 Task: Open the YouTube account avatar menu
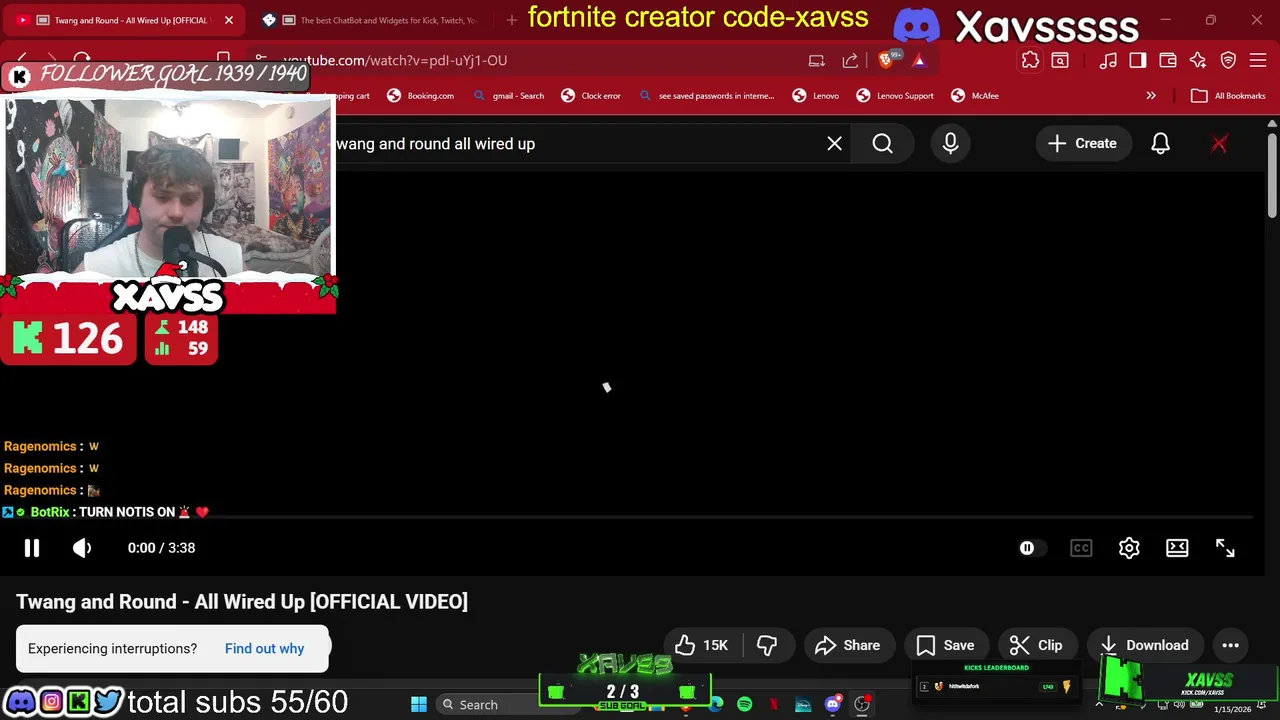pyautogui.click(x=1219, y=144)
